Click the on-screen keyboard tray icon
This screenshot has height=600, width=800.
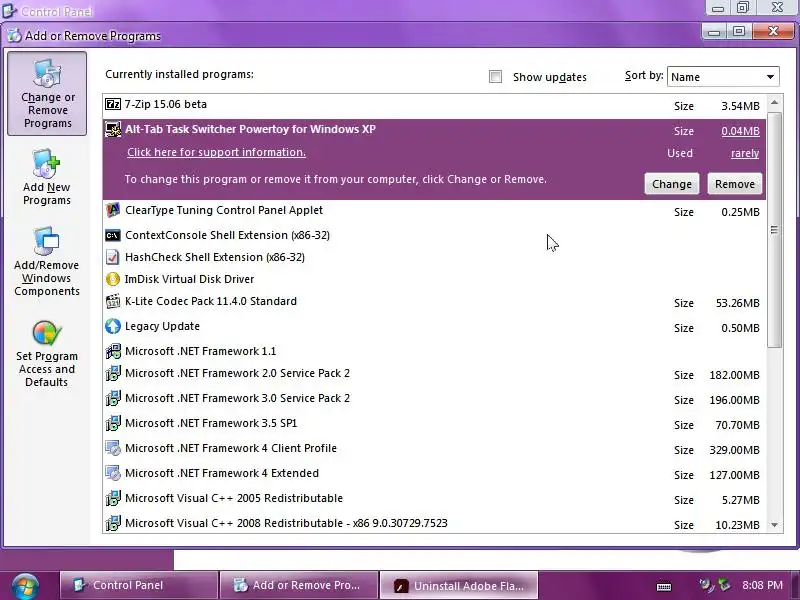pyautogui.click(x=664, y=586)
